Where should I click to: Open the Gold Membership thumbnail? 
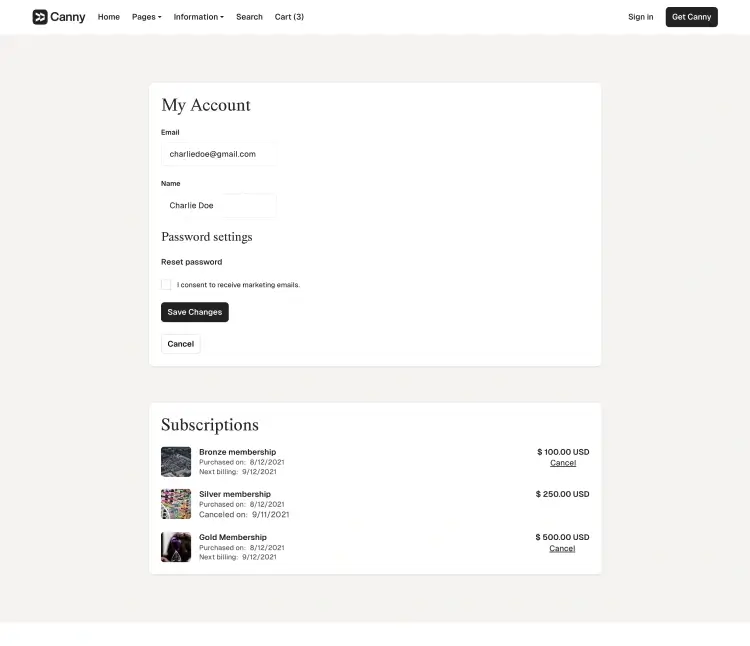pos(176,547)
